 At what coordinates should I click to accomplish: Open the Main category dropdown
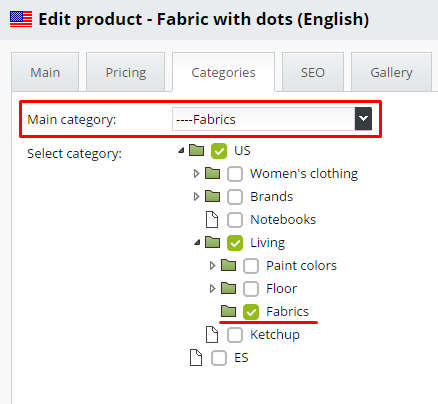pyautogui.click(x=272, y=119)
